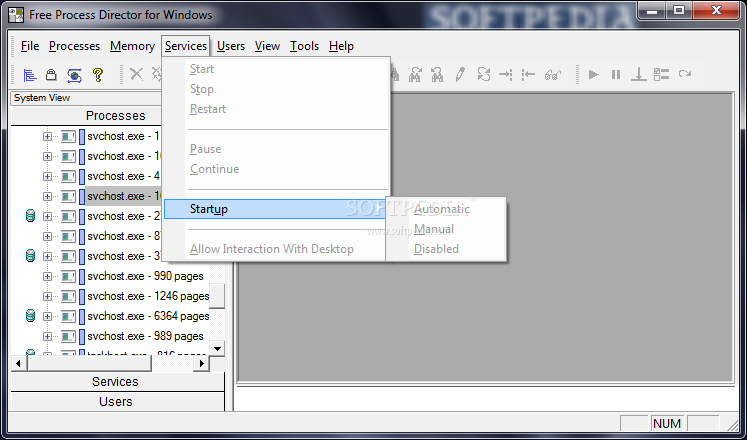The height and width of the screenshot is (440, 747).
Task: Click process icon of svchost.exe 6364 pages
Action: (68, 316)
